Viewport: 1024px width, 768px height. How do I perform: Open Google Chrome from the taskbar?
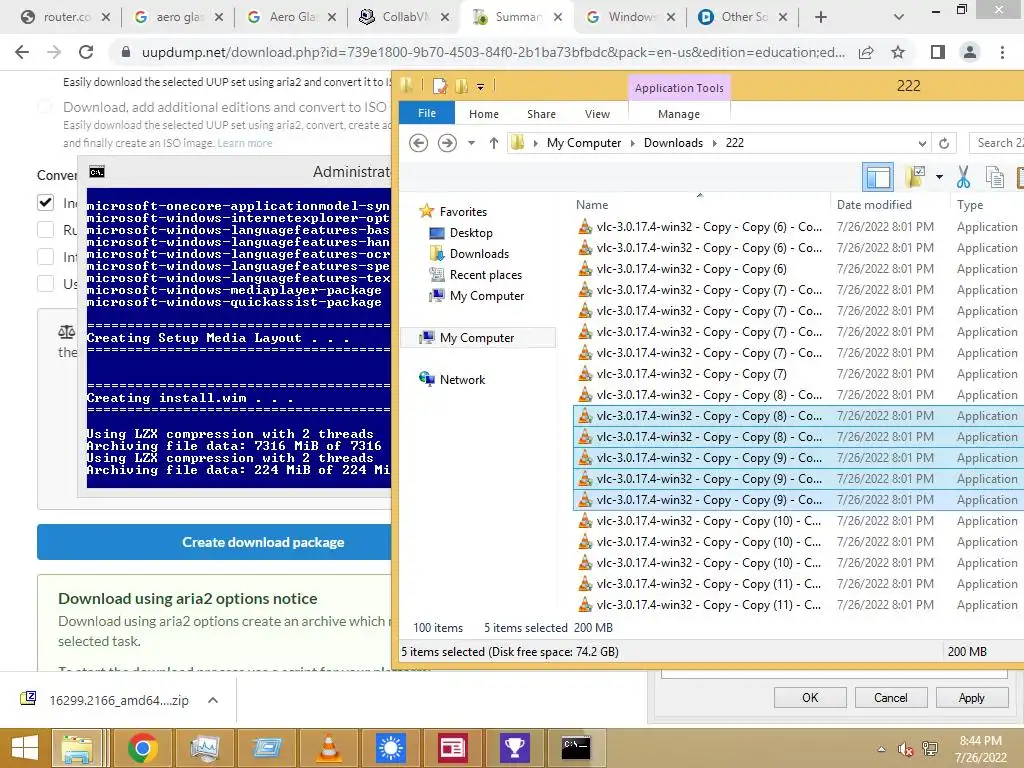pos(142,748)
